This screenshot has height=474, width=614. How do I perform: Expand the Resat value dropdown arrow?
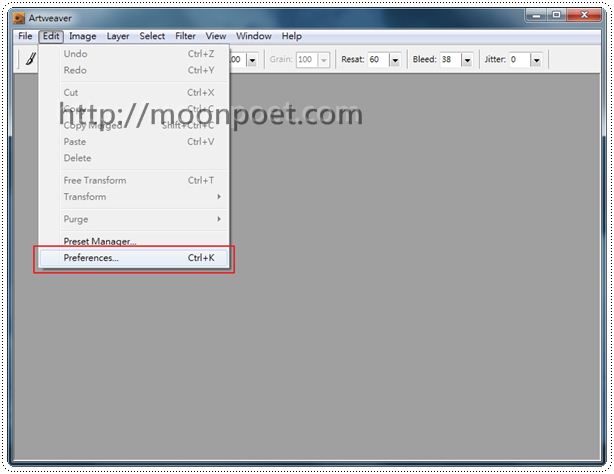[395, 60]
